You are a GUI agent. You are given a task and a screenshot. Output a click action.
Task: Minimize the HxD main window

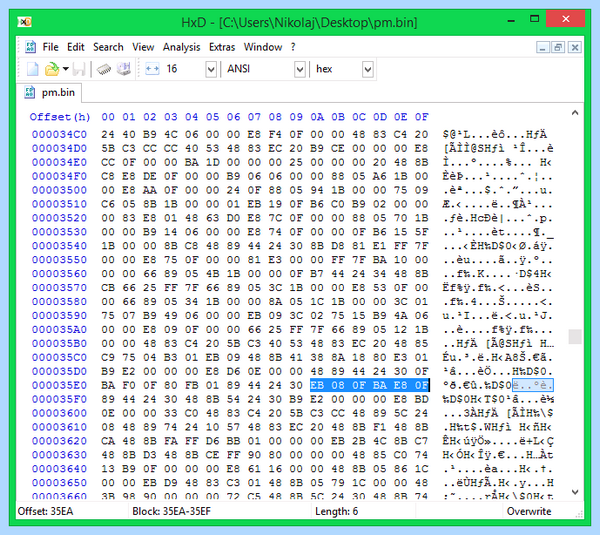point(511,19)
